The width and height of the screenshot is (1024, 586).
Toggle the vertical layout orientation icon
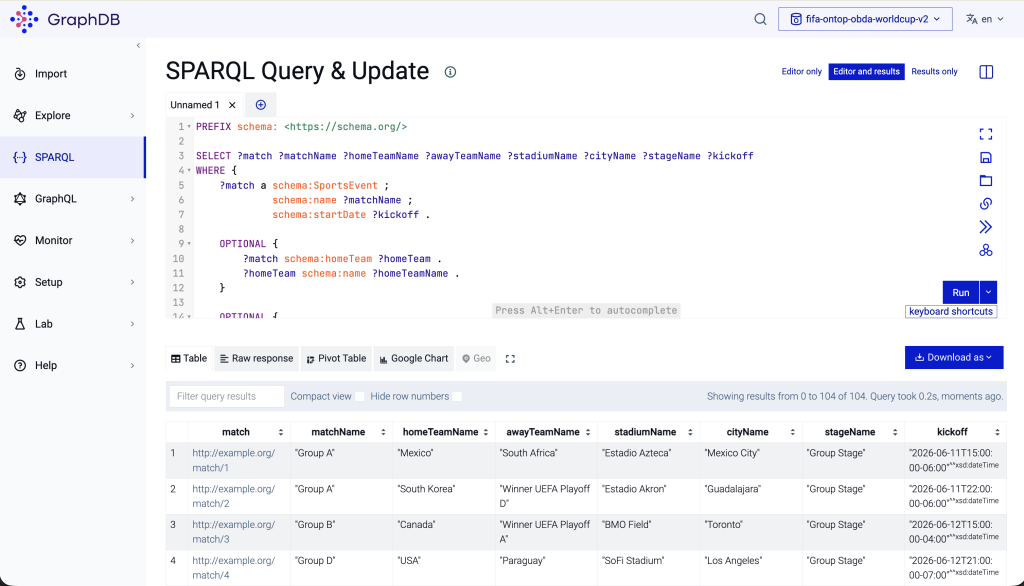point(986,72)
